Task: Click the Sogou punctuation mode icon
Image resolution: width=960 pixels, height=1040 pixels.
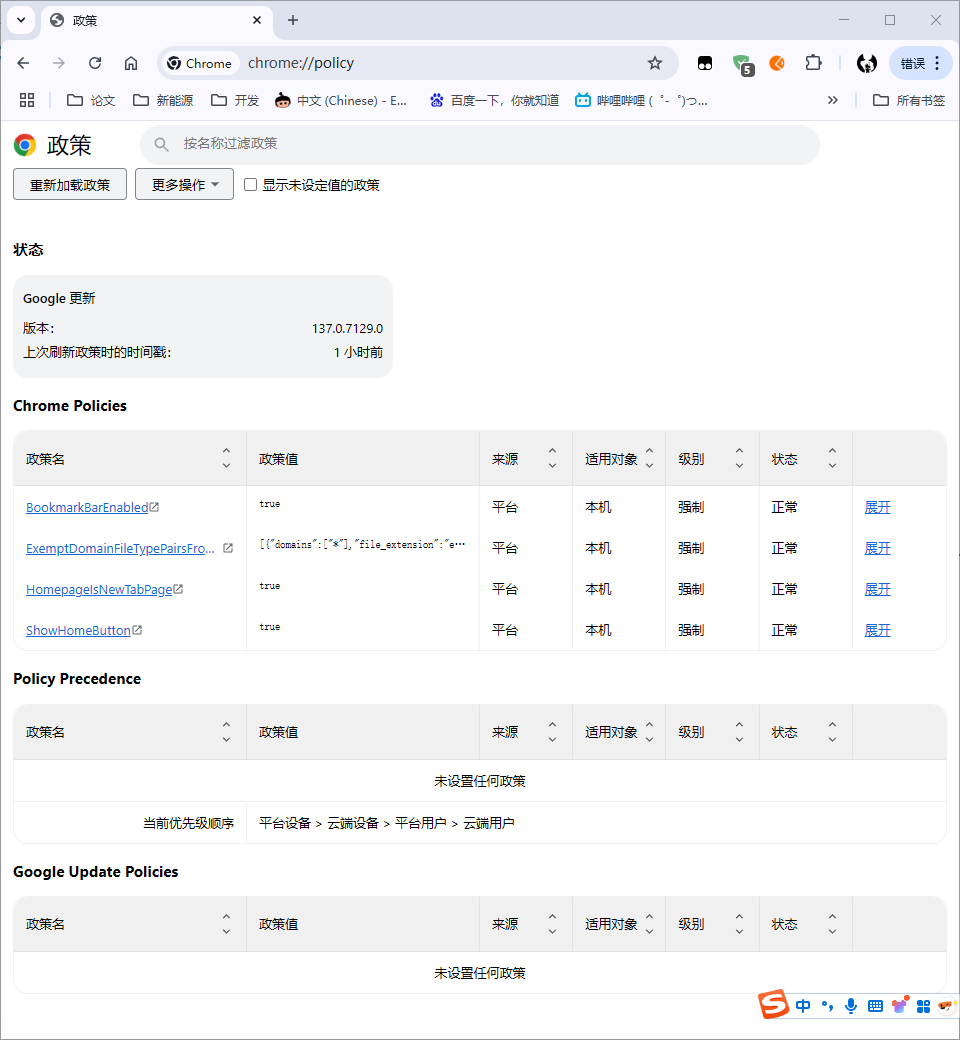Action: pos(827,1006)
